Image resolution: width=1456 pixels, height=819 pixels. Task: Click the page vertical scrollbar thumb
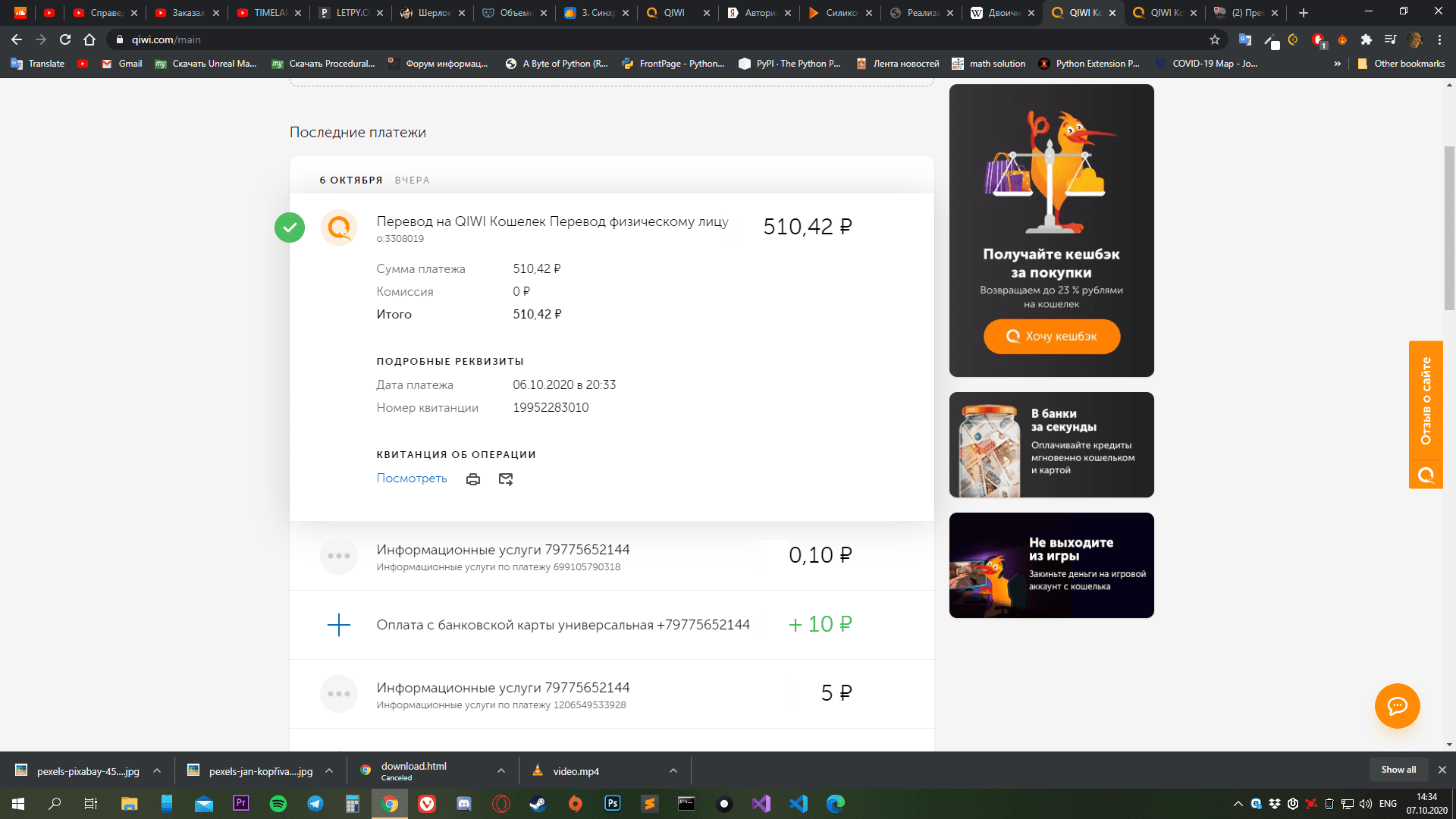pos(1449,227)
